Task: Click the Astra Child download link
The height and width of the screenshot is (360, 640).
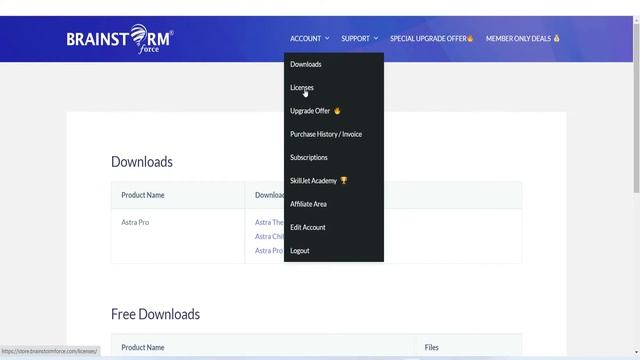Action: point(269,236)
